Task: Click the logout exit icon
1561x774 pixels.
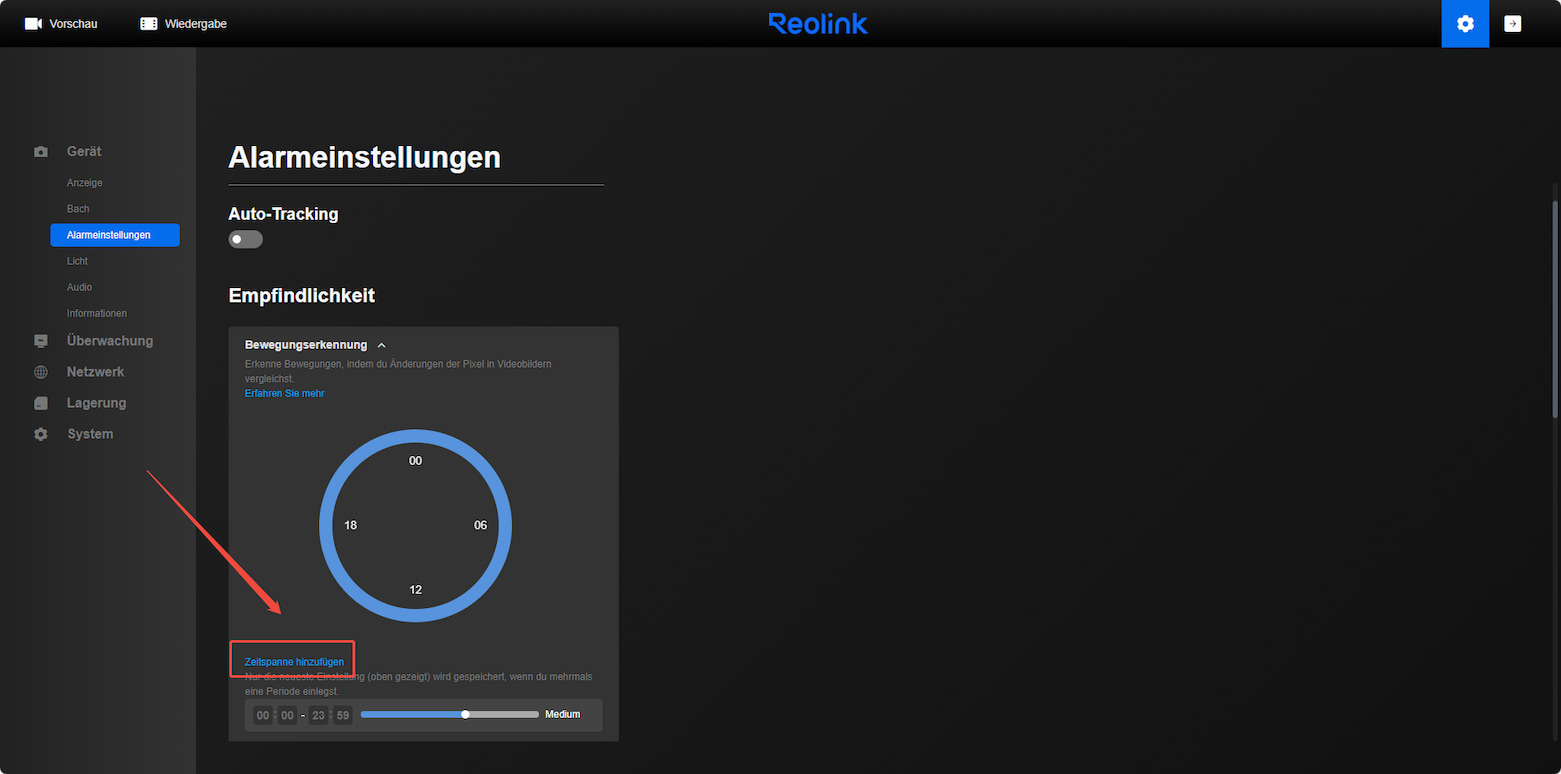Action: pos(1513,23)
